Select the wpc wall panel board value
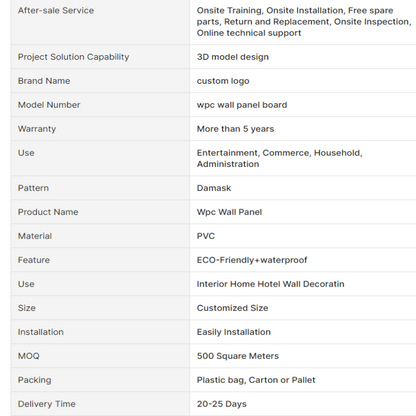 click(242, 105)
